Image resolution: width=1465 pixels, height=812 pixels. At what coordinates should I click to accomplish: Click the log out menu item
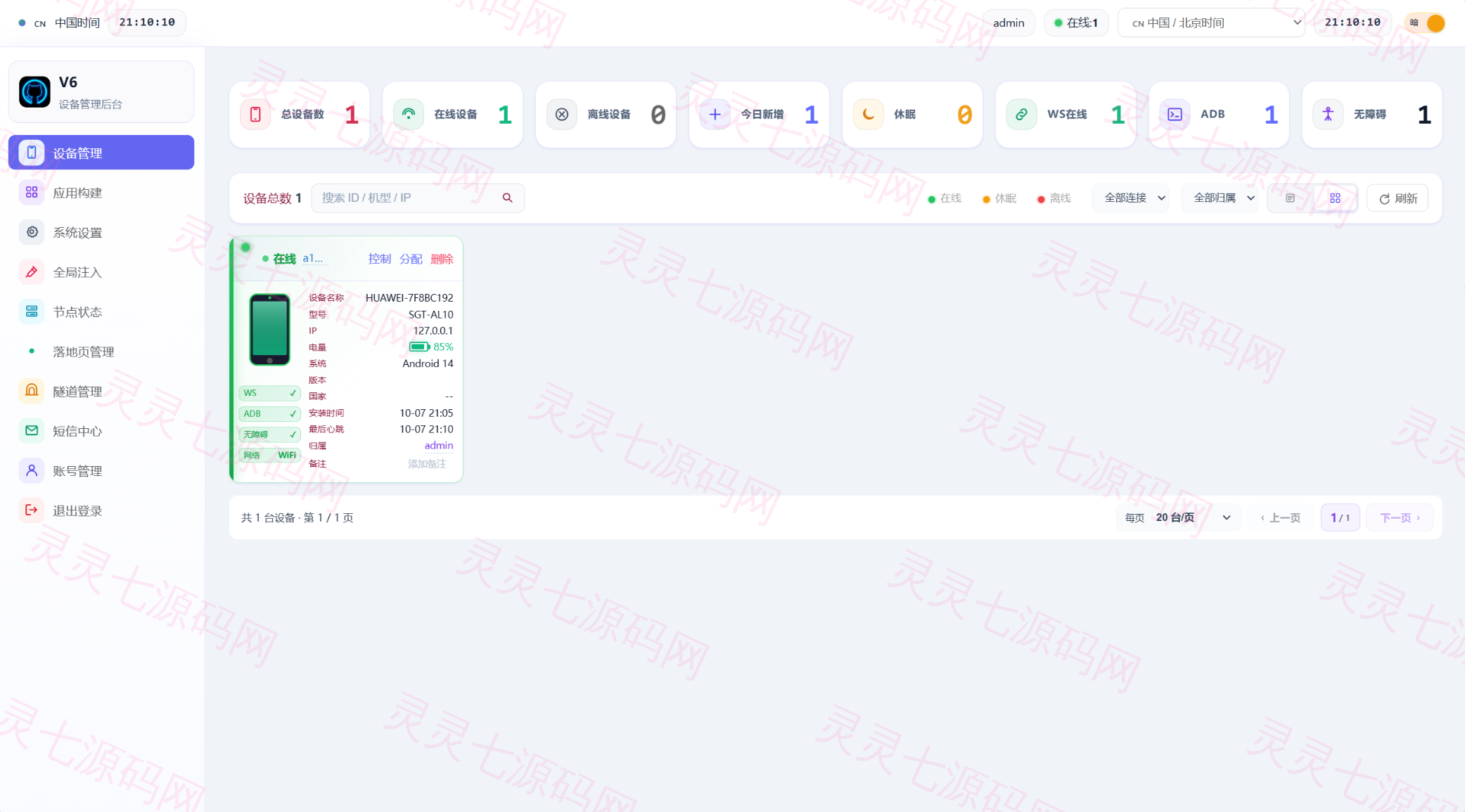tap(101, 510)
